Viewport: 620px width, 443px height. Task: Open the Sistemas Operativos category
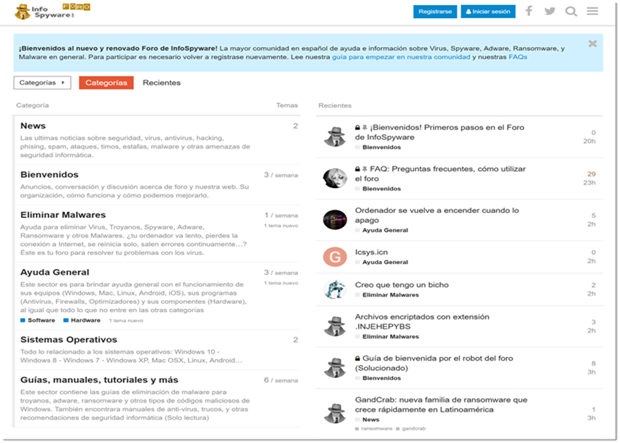click(x=69, y=339)
